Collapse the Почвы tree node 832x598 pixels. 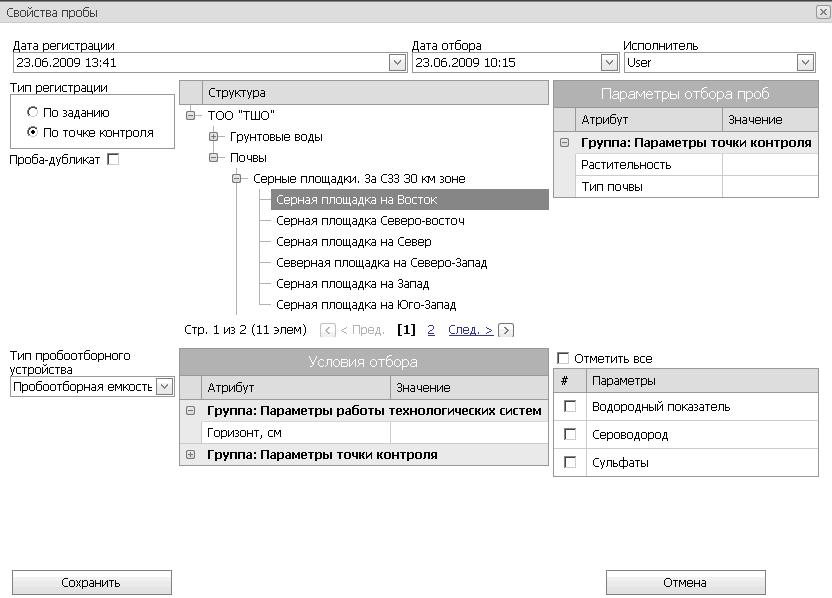[x=213, y=158]
